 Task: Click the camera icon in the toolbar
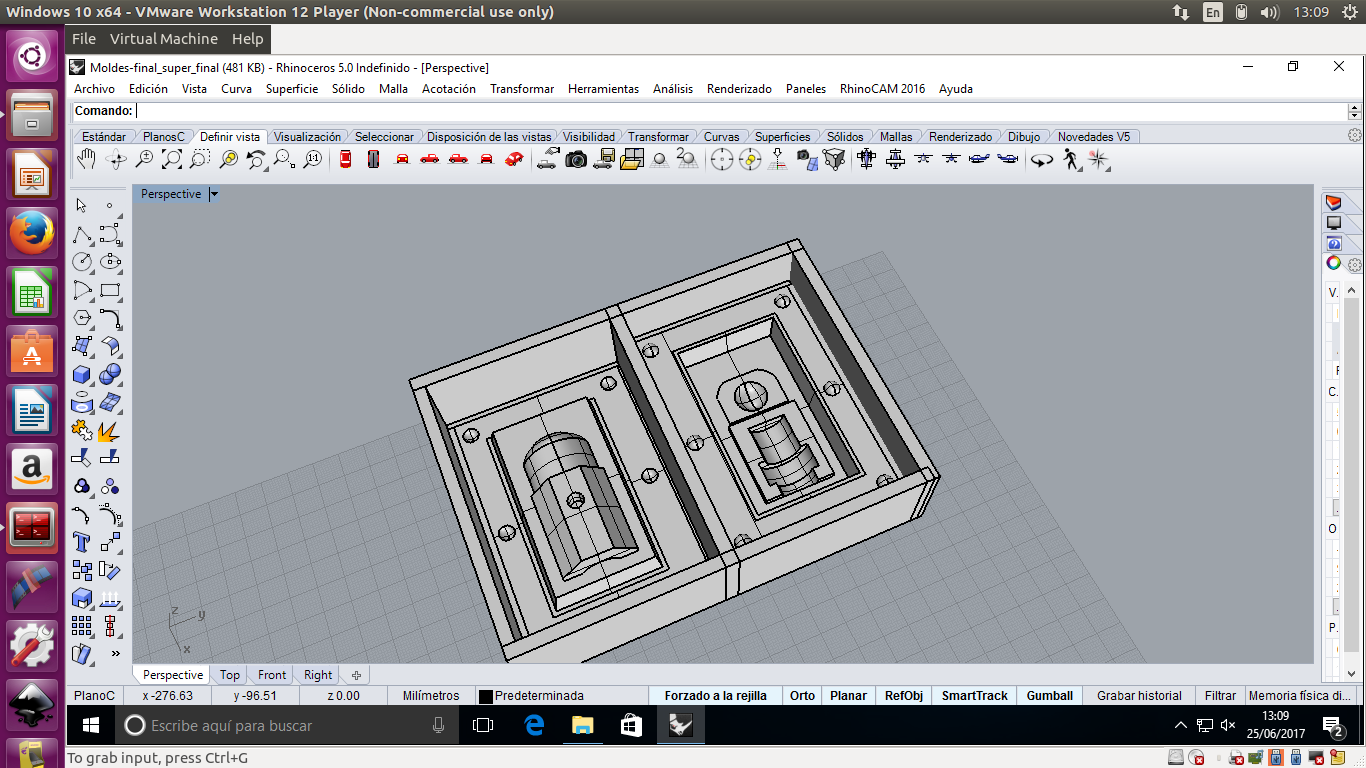pos(576,159)
